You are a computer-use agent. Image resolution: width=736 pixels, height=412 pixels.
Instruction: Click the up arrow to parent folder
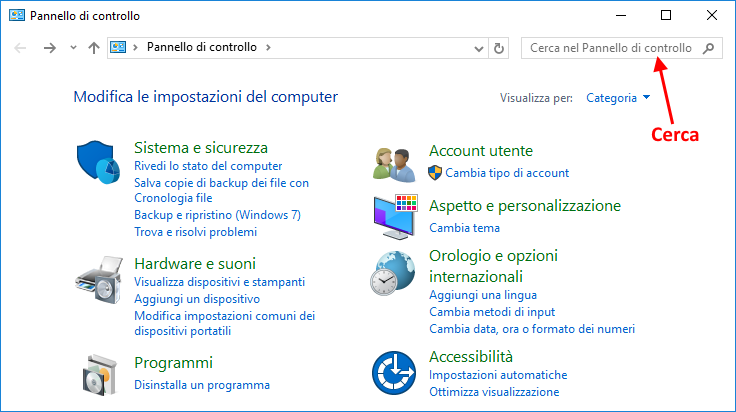pyautogui.click(x=94, y=48)
